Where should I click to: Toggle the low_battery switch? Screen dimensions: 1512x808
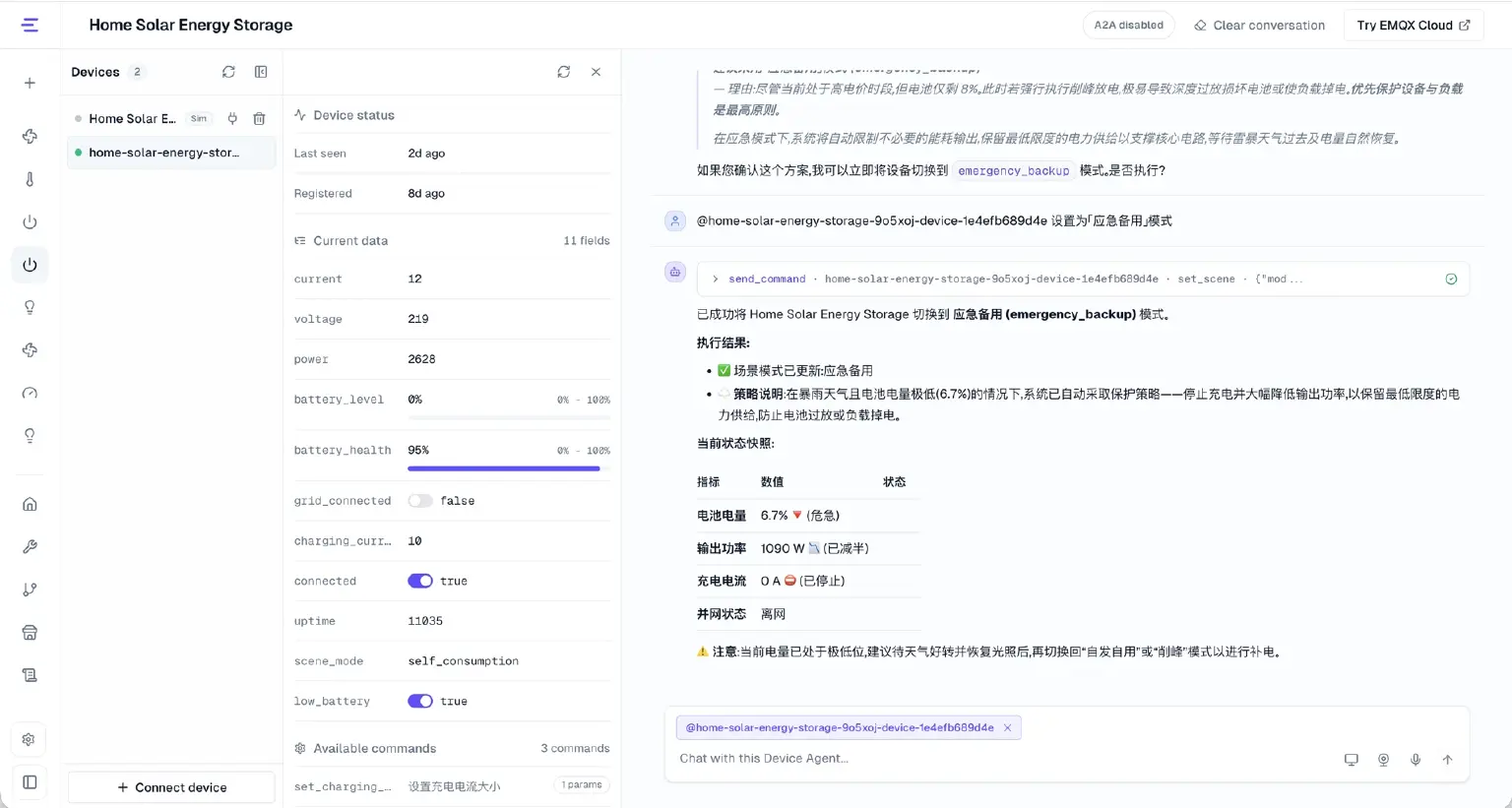(x=420, y=701)
